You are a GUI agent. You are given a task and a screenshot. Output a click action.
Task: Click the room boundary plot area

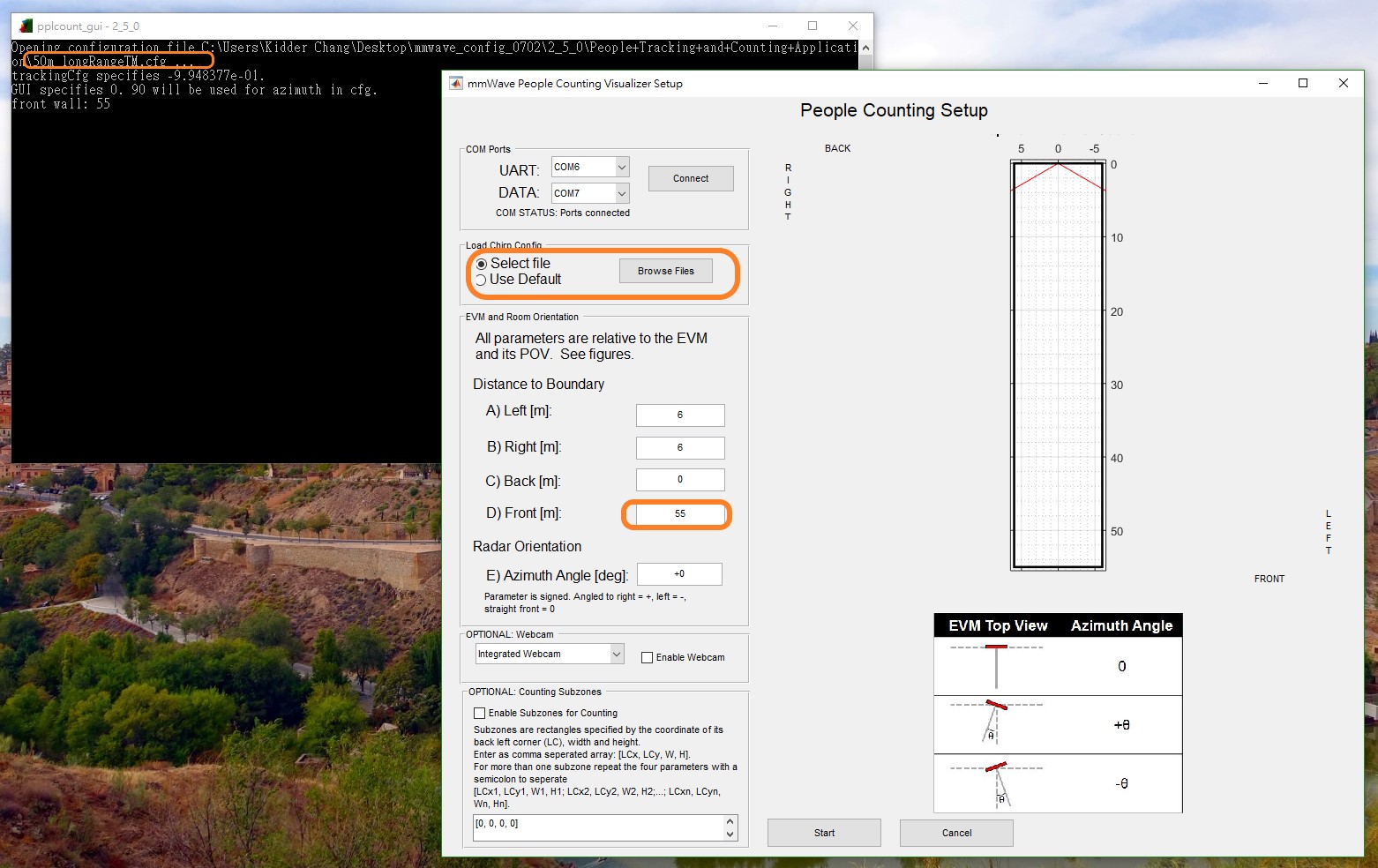1058,362
